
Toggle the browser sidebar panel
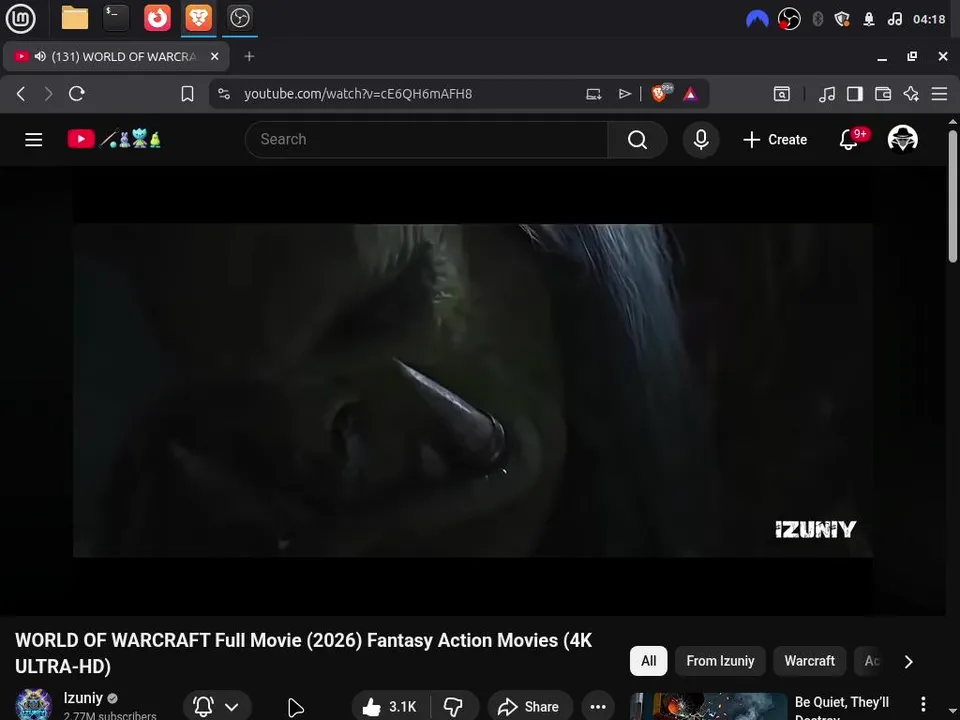coord(855,94)
